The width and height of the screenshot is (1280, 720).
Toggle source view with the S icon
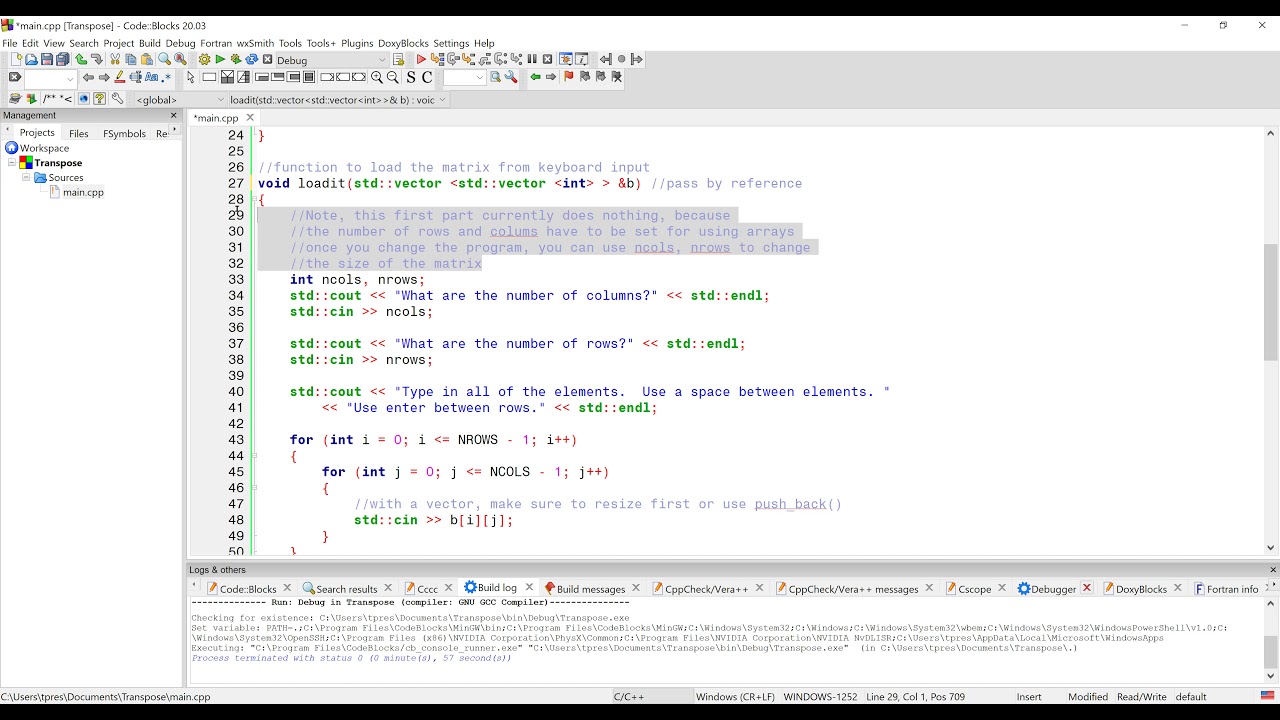[x=411, y=77]
